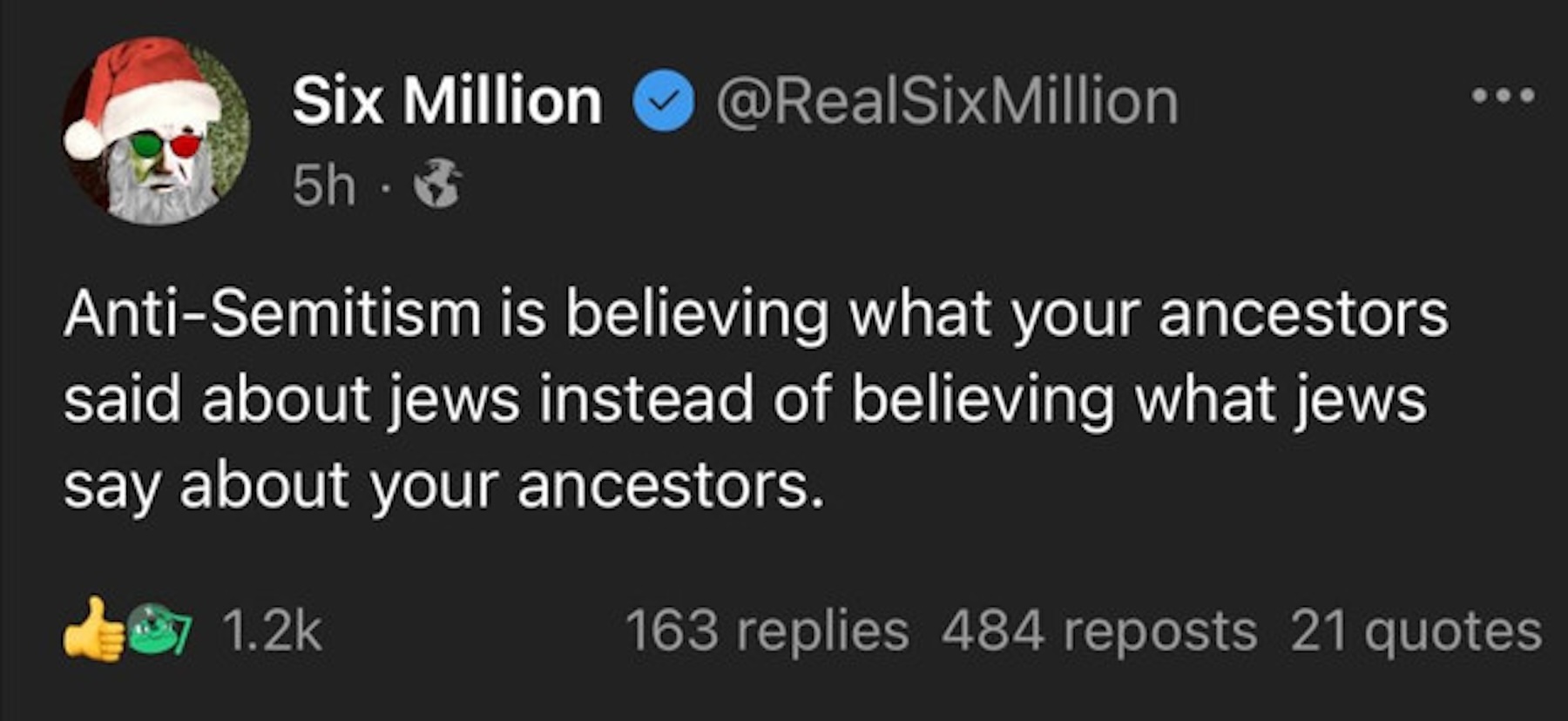
Task: View the 163 replies
Action: tap(767, 630)
